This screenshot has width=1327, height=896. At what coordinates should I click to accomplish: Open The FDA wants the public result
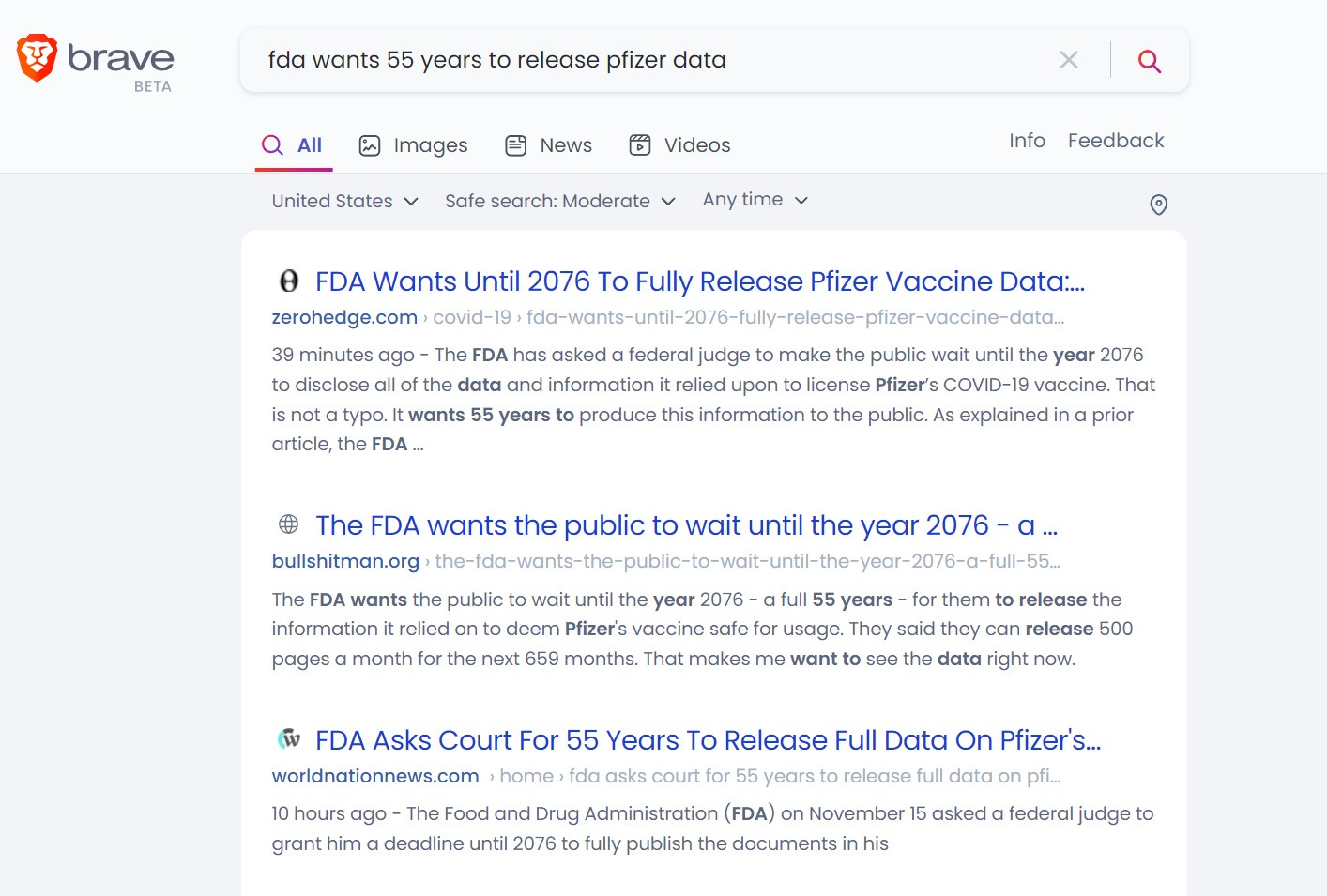686,525
